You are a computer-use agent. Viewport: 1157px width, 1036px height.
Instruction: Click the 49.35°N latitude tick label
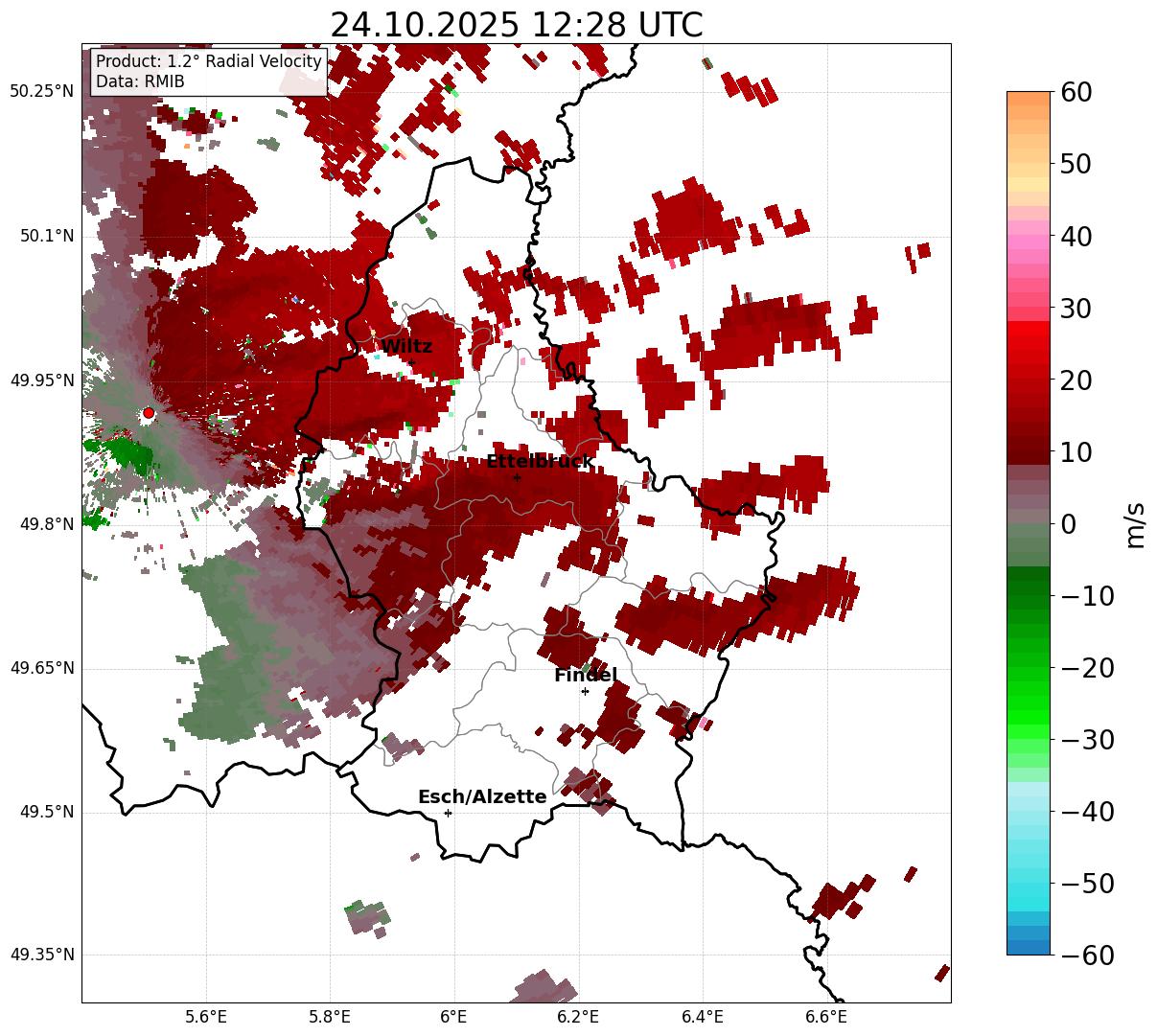[42, 955]
